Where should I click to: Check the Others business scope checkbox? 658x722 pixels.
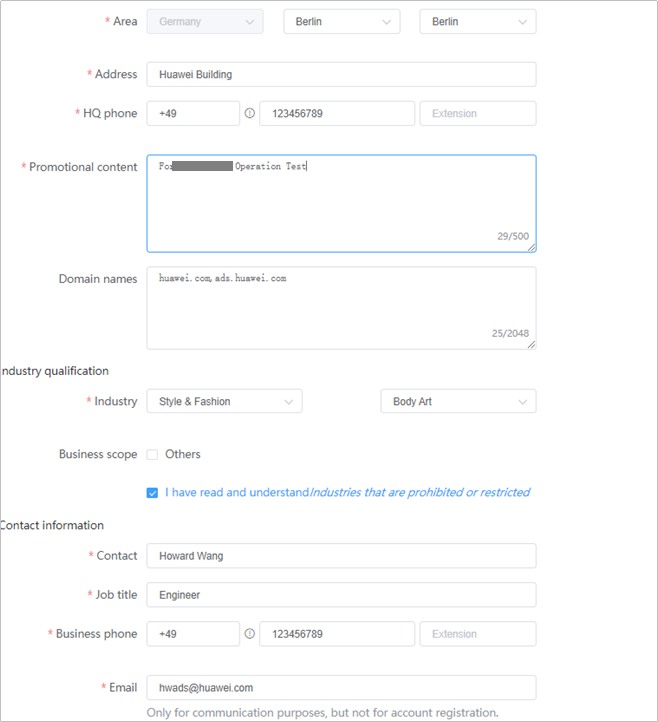pos(153,455)
